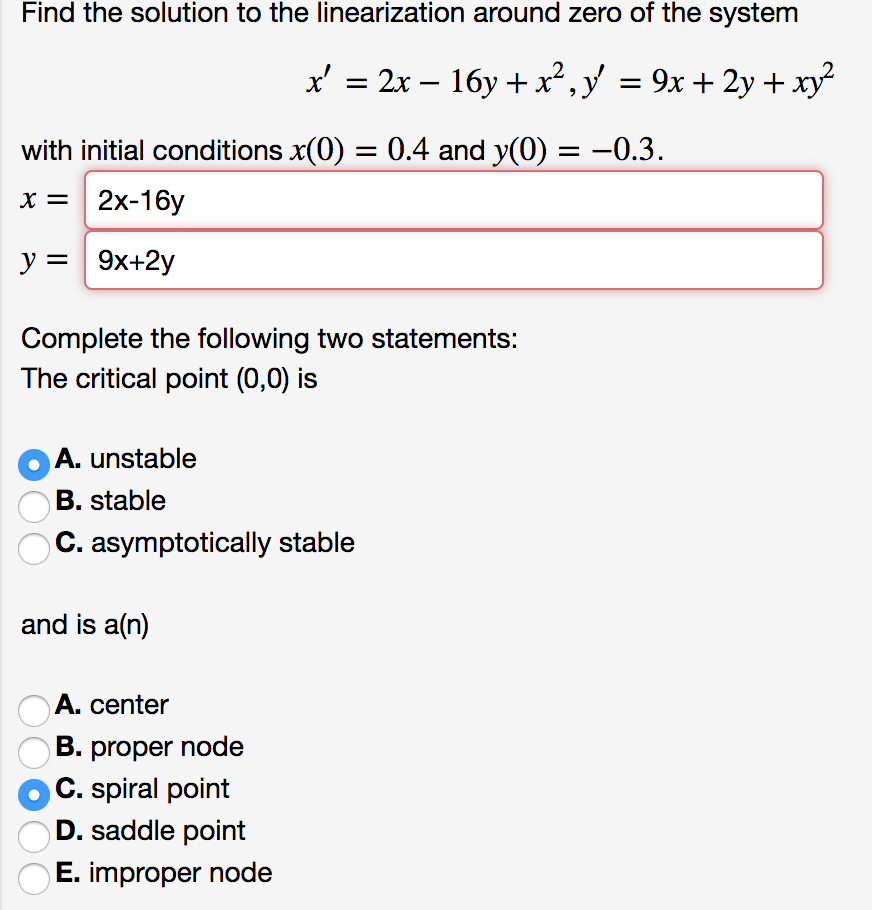The height and width of the screenshot is (910, 872).
Task: Select radio option B stable
Action: pyautogui.click(x=33, y=506)
